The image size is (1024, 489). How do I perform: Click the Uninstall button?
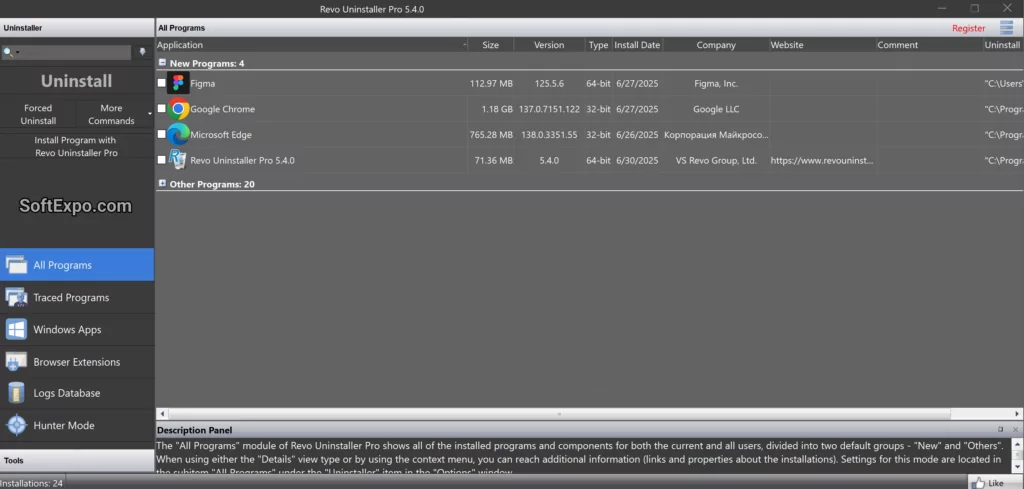pos(76,81)
